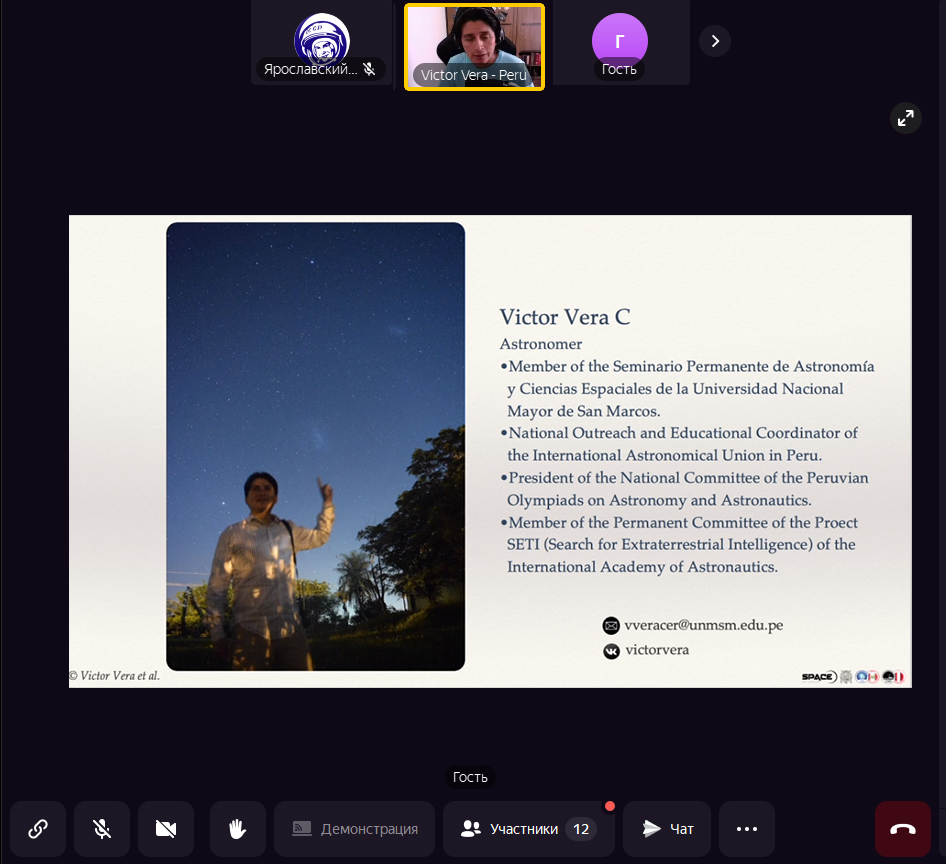Click the SPACE logo on the slide

818,677
